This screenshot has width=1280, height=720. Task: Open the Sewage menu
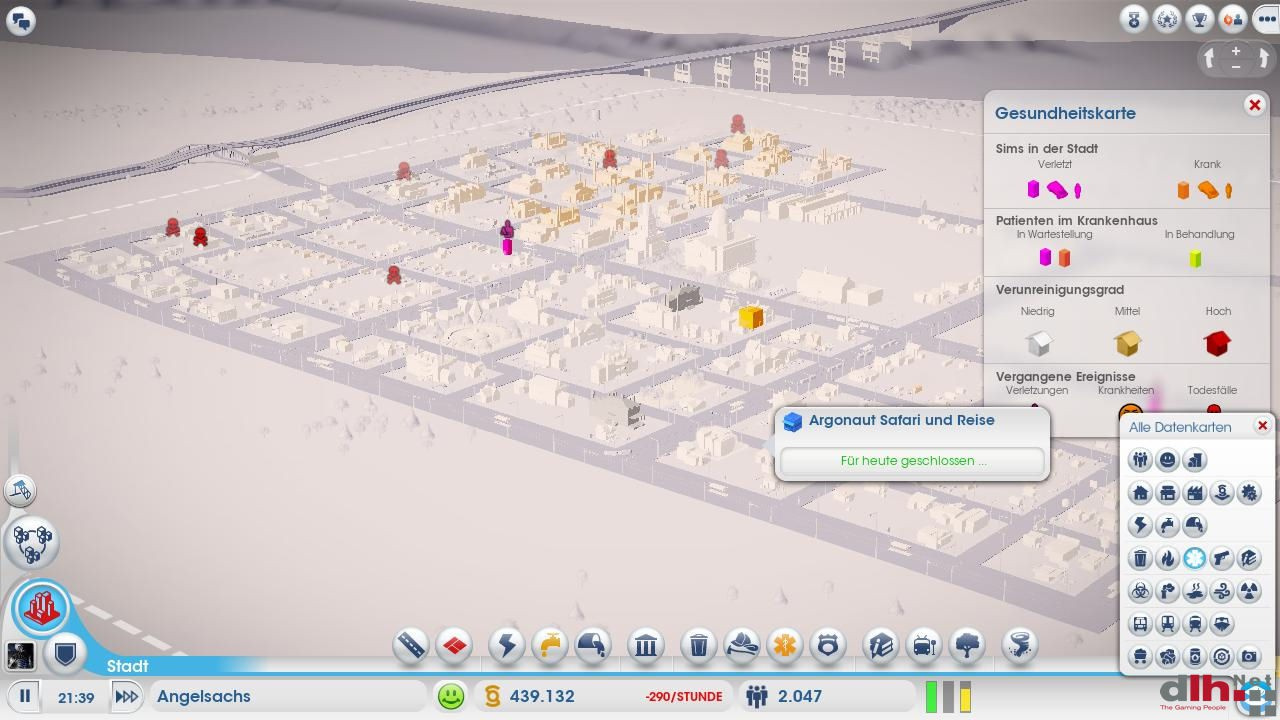(593, 646)
